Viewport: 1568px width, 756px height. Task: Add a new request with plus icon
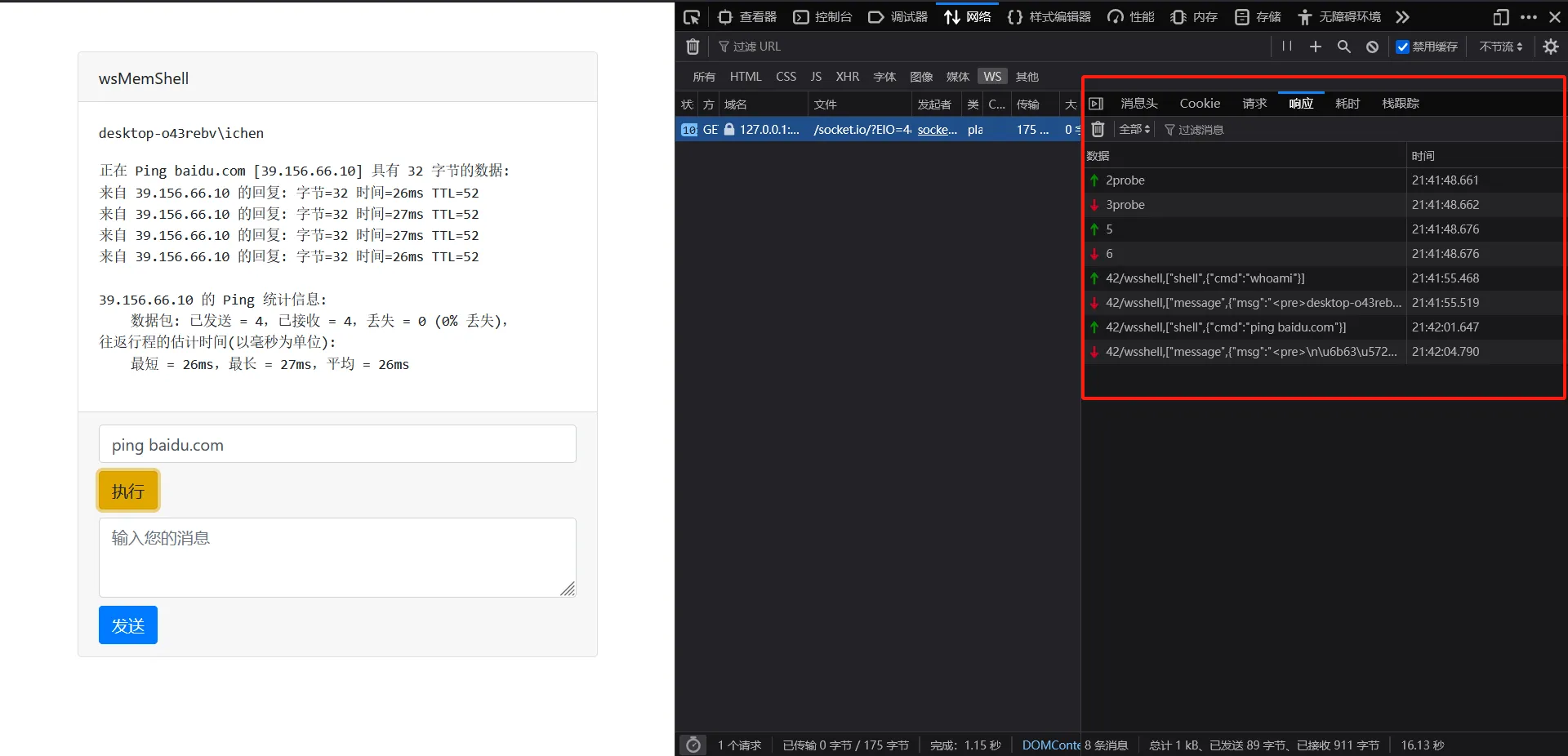pos(1316,47)
